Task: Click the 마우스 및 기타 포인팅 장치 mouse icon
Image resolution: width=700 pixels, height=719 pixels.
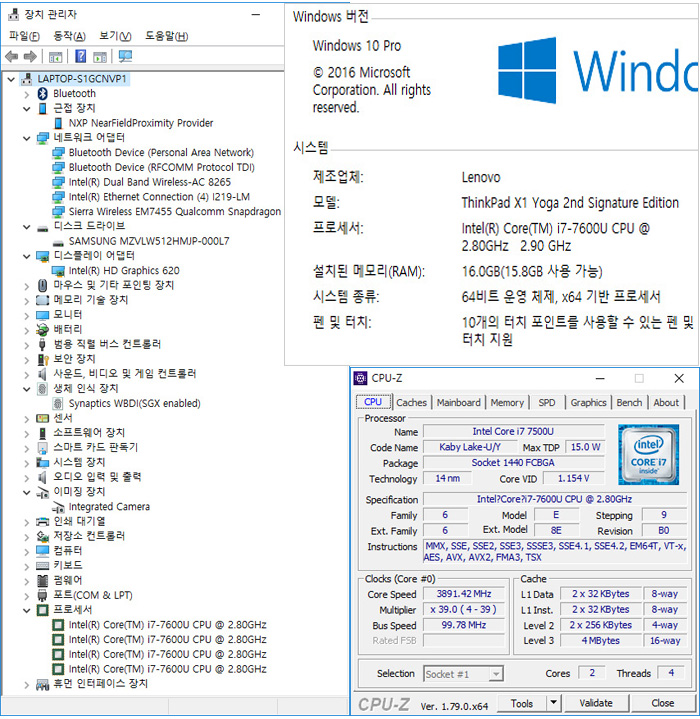Action: 43,285
